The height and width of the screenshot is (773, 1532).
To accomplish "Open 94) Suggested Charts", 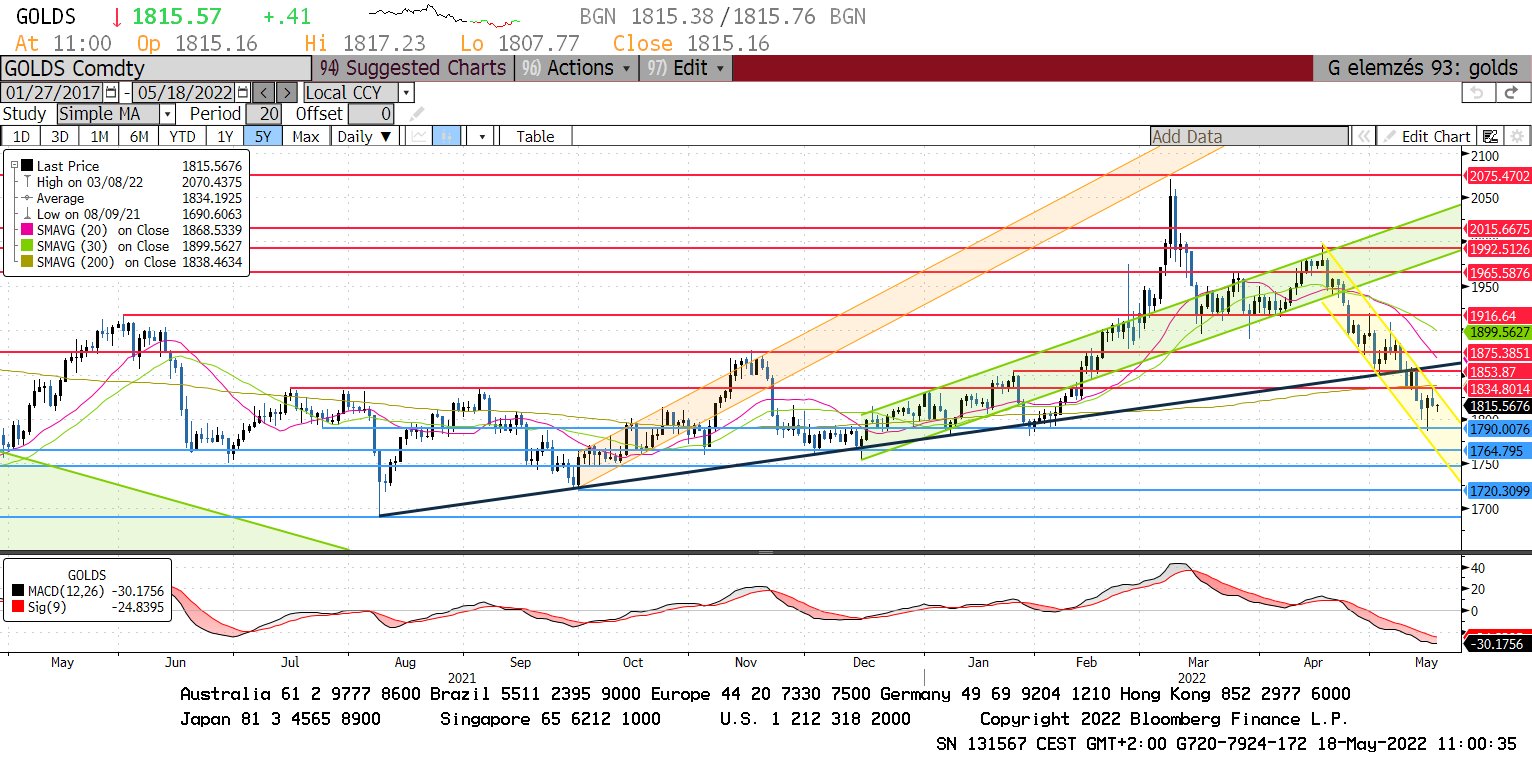I will tap(413, 68).
